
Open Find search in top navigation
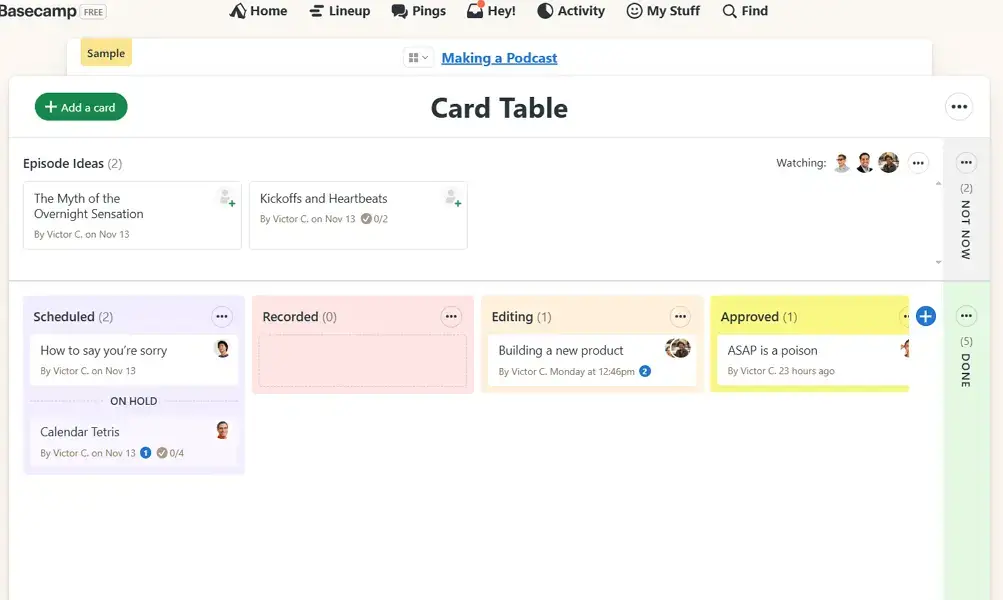pos(745,11)
